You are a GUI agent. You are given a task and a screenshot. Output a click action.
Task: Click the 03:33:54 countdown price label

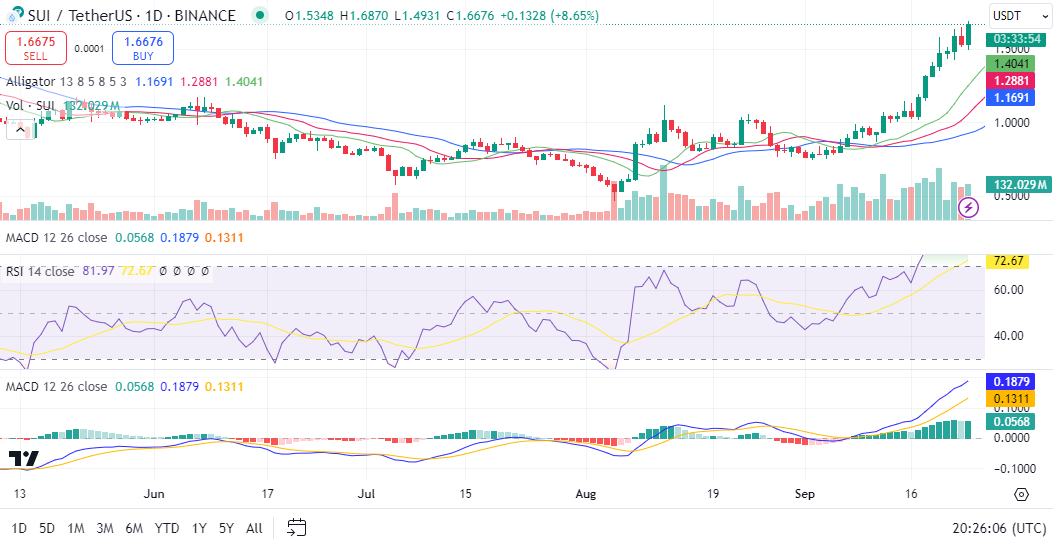point(1016,40)
